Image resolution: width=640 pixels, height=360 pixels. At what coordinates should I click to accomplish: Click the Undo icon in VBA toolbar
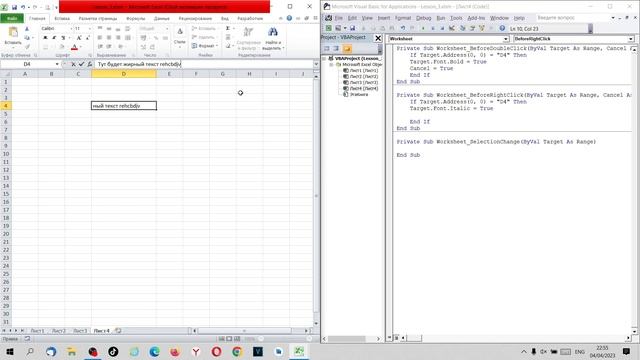pyautogui.click(x=402, y=28)
